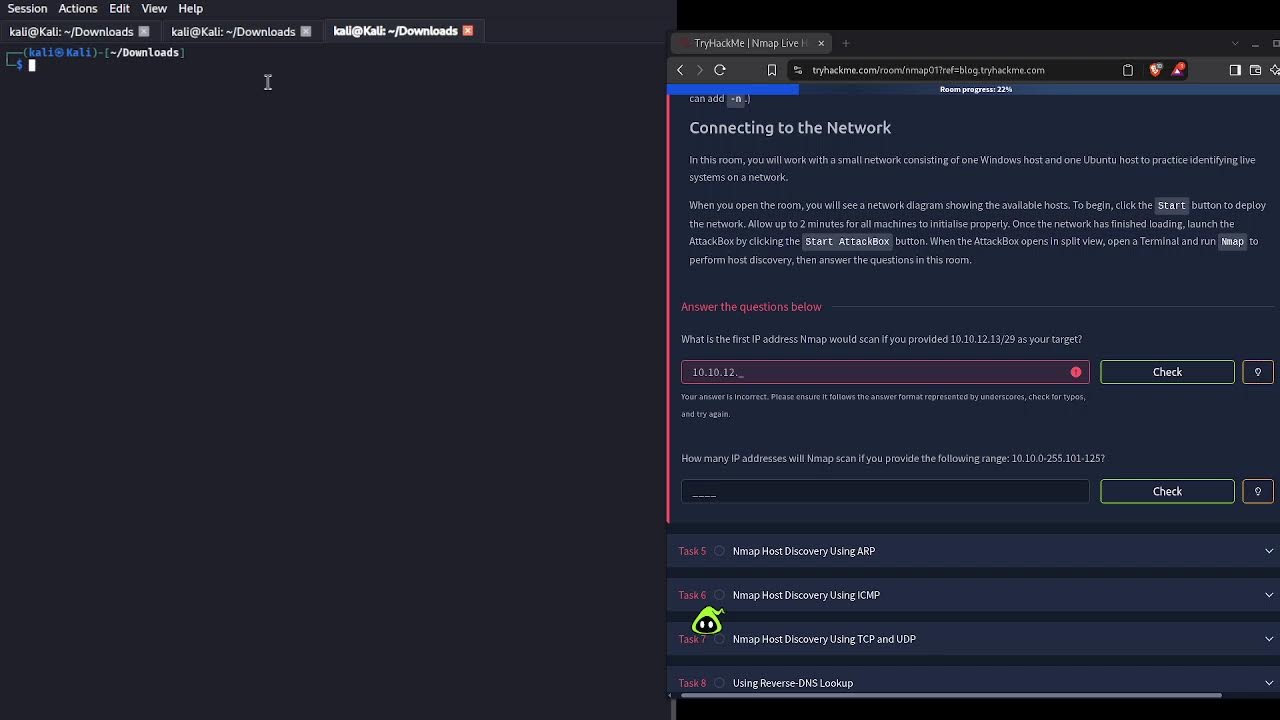This screenshot has height=720, width=1280.
Task: Focus the 10.10.12 answer input field
Action: (885, 372)
